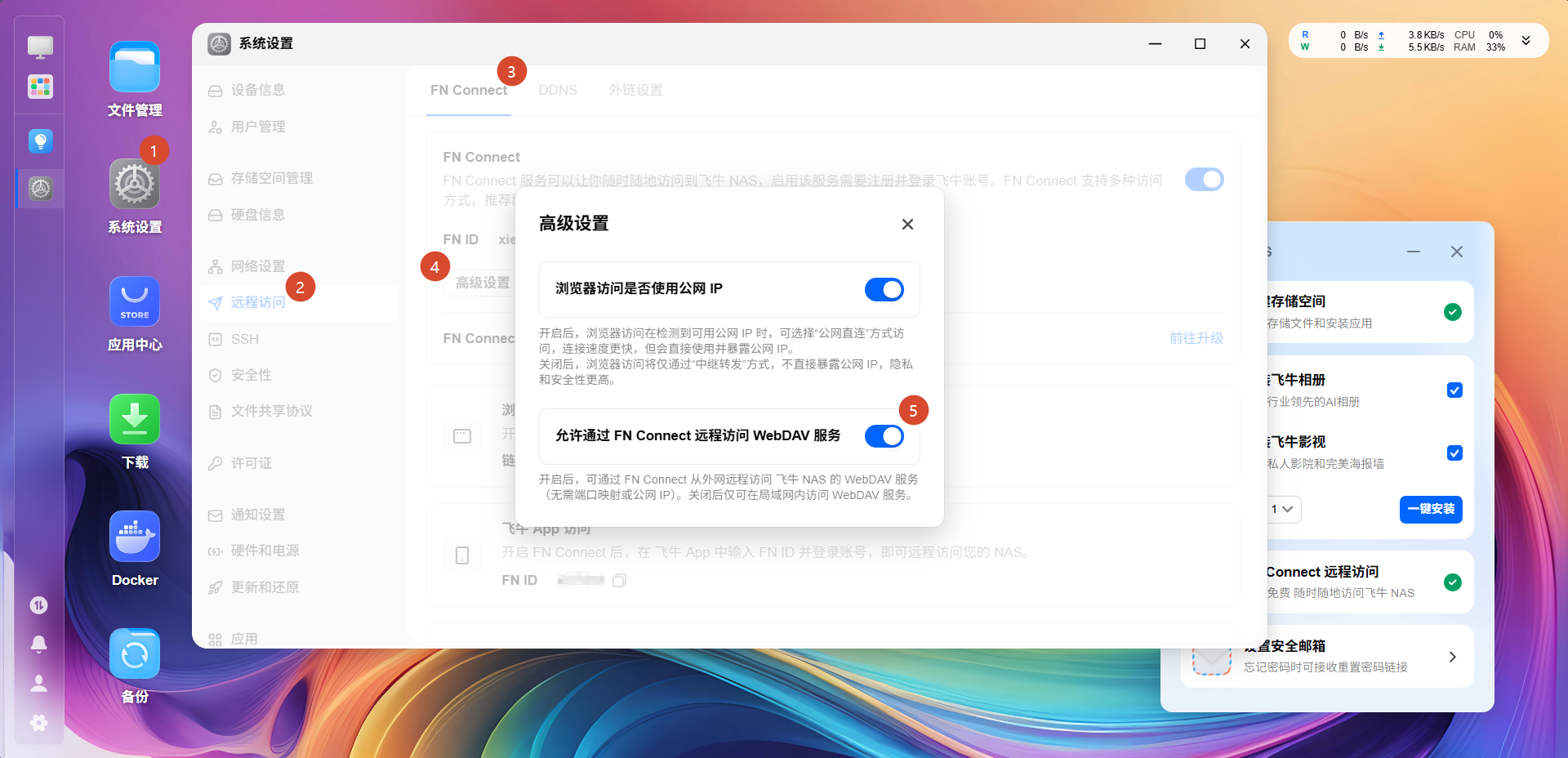
Task: Open the volume selector dropdown showing 1
Action: (x=1283, y=509)
